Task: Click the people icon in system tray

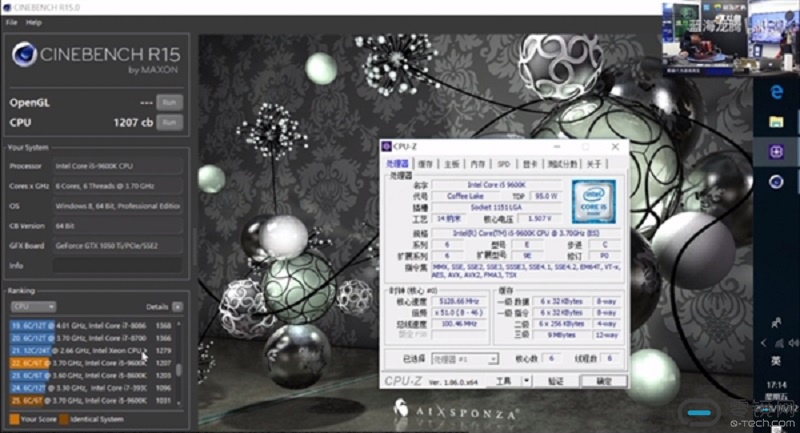Action: [x=776, y=321]
